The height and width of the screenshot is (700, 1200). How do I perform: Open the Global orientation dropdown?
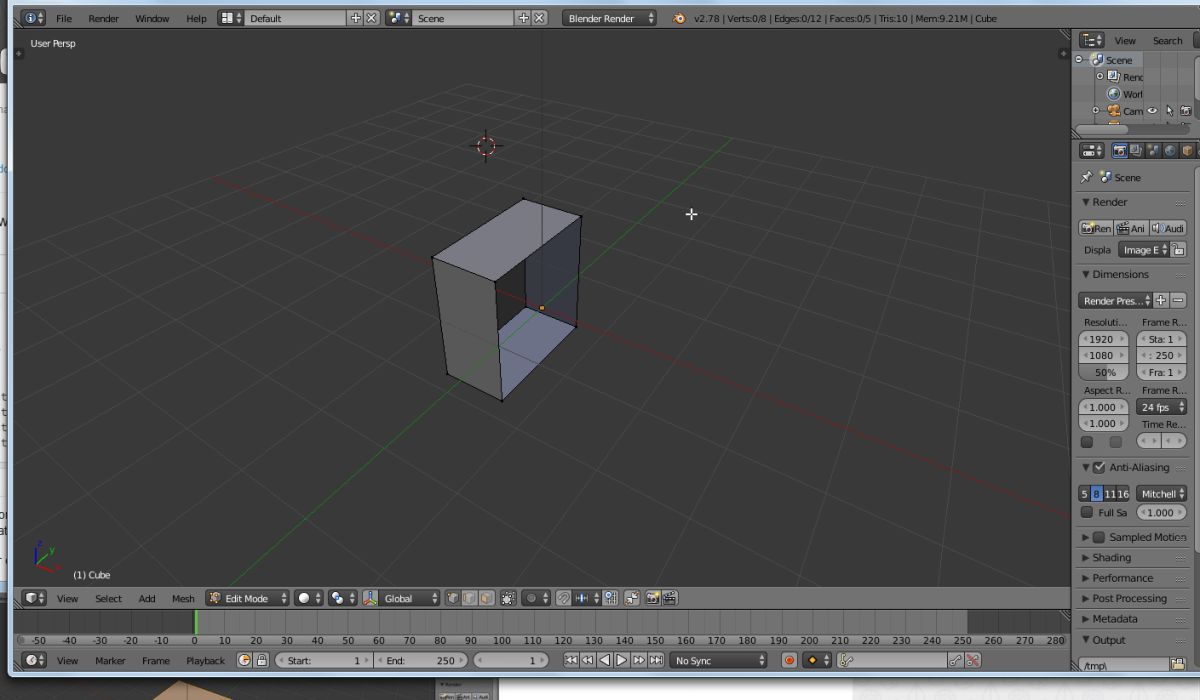tap(407, 598)
